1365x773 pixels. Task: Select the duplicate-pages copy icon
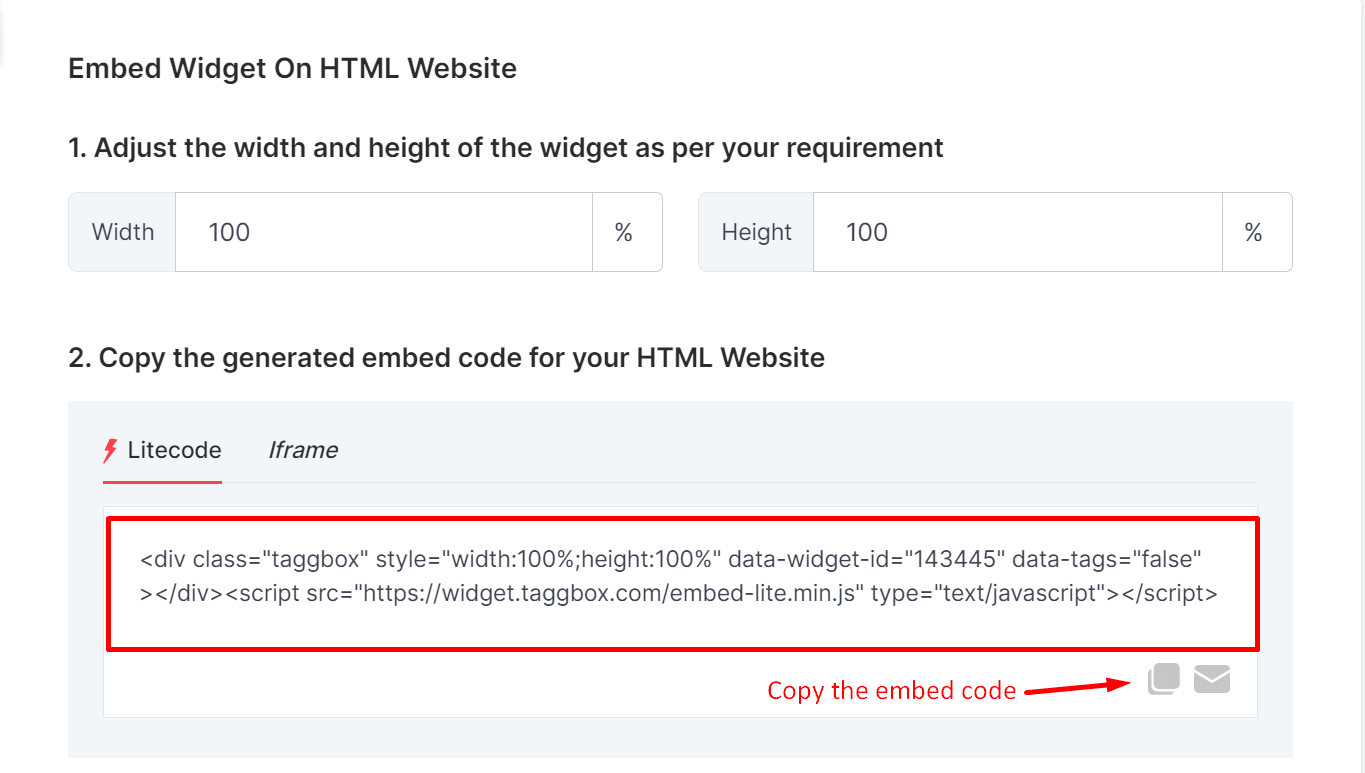click(1163, 678)
